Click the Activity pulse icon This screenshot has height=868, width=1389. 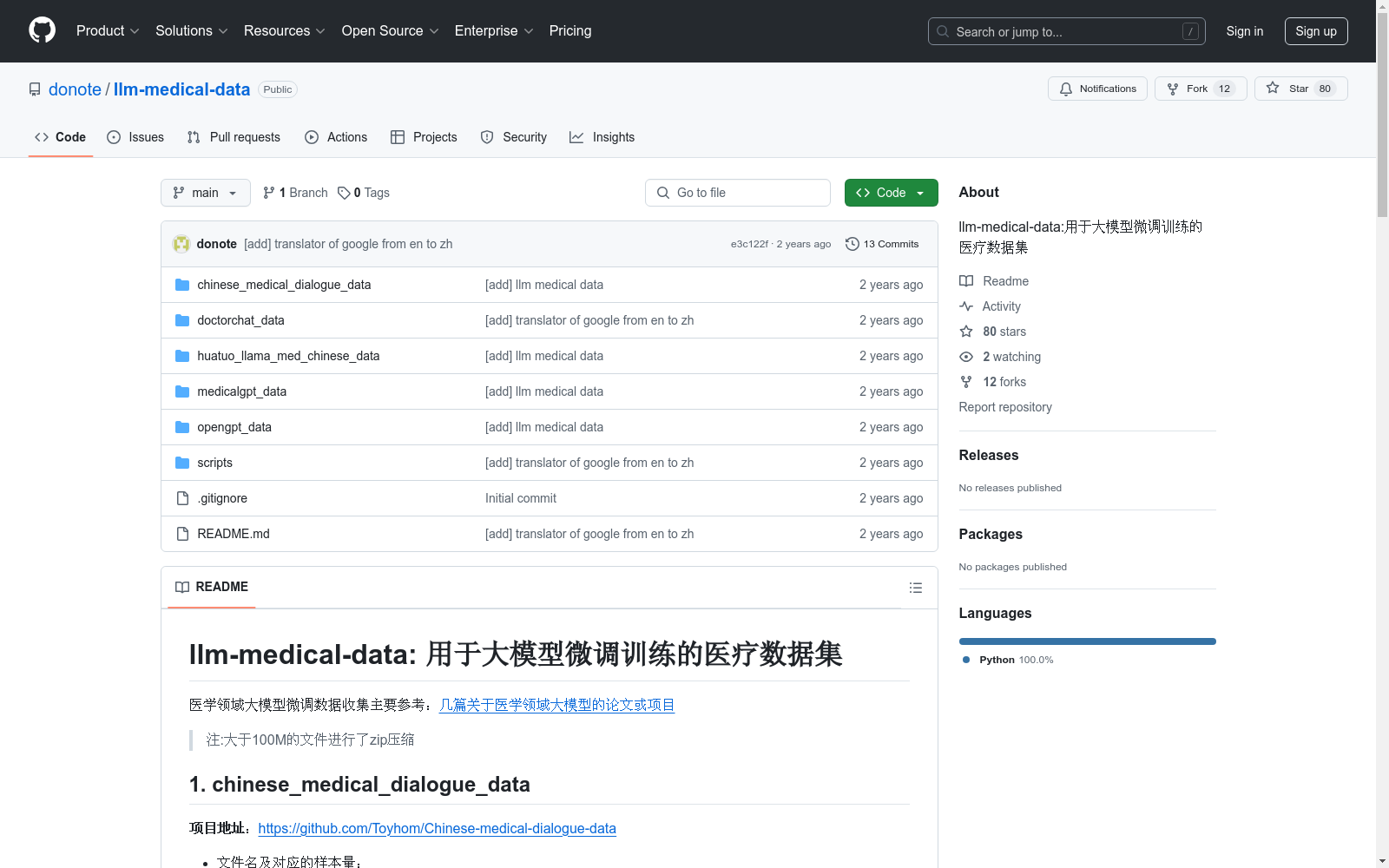966,306
